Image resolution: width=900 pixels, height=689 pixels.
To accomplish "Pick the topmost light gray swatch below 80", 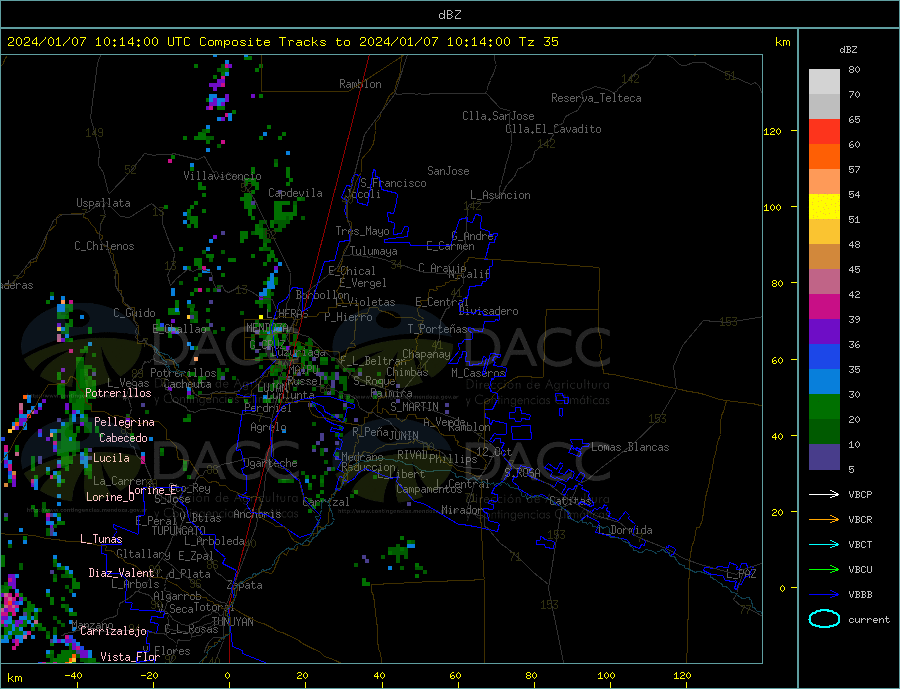I will coord(824,82).
